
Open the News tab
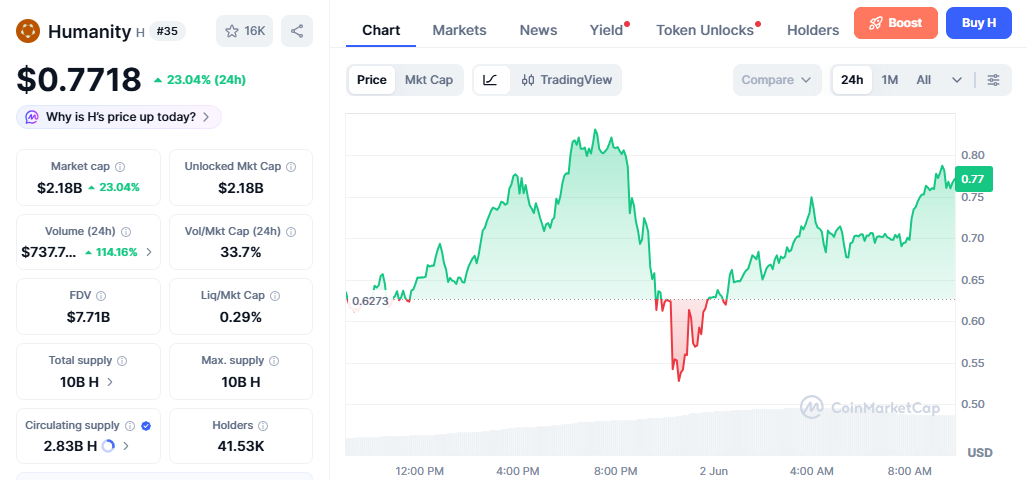pyautogui.click(x=538, y=30)
